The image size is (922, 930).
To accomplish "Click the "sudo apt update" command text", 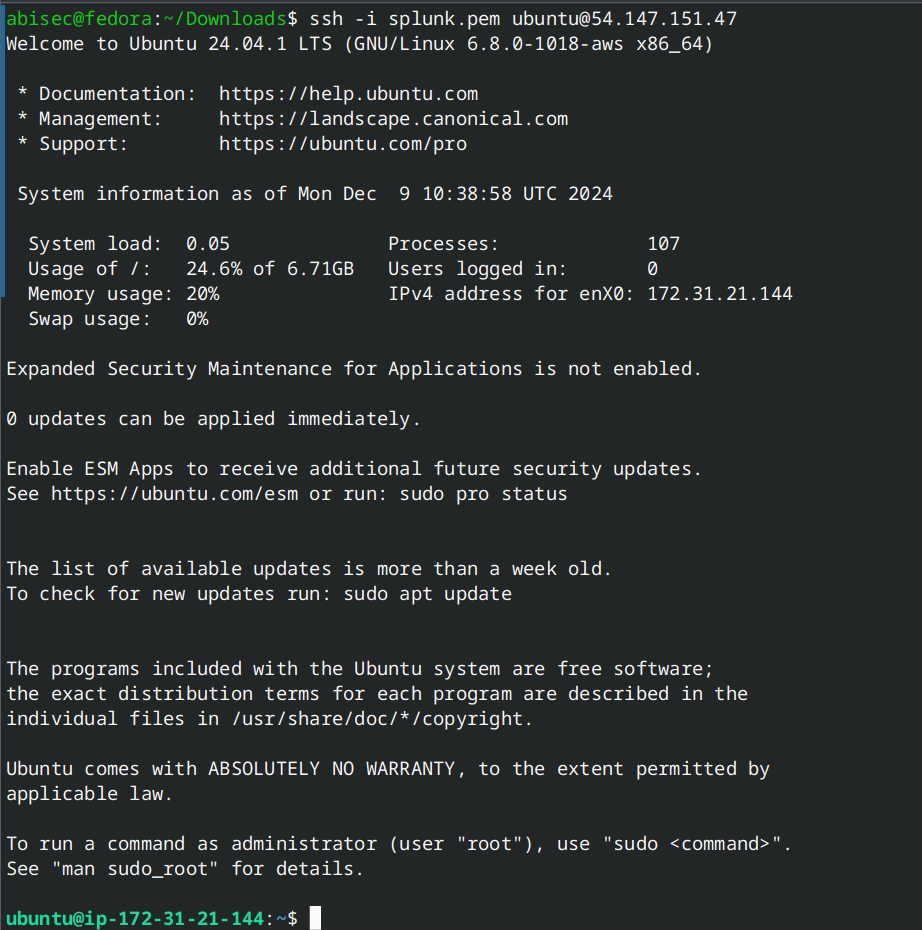I will (x=427, y=594).
